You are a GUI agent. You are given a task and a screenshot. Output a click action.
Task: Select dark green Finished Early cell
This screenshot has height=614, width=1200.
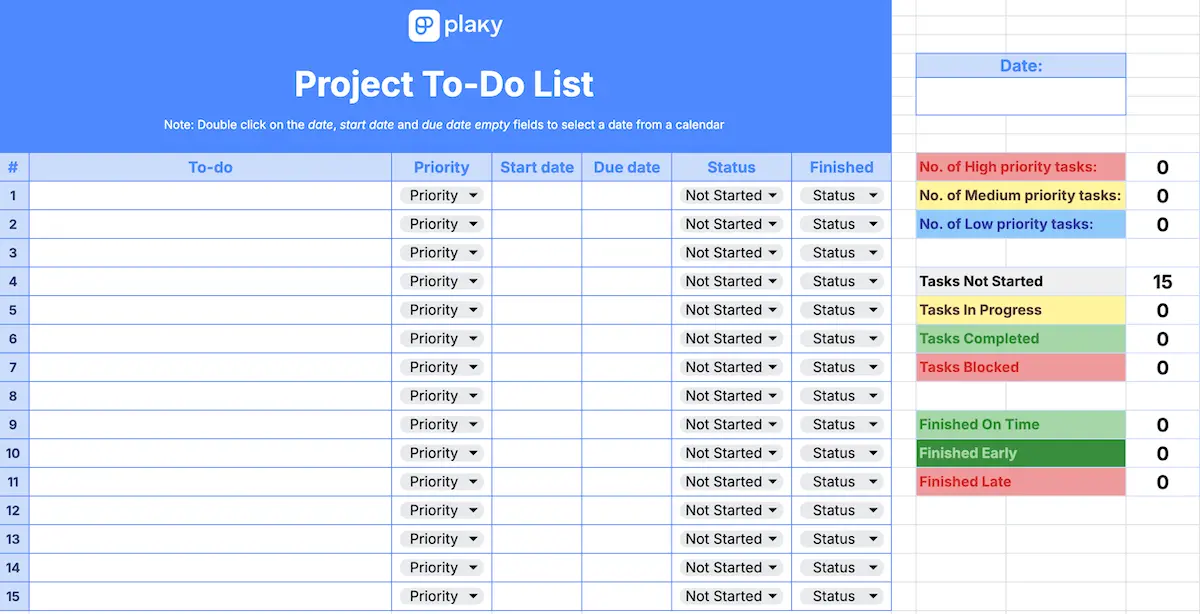tap(1020, 453)
